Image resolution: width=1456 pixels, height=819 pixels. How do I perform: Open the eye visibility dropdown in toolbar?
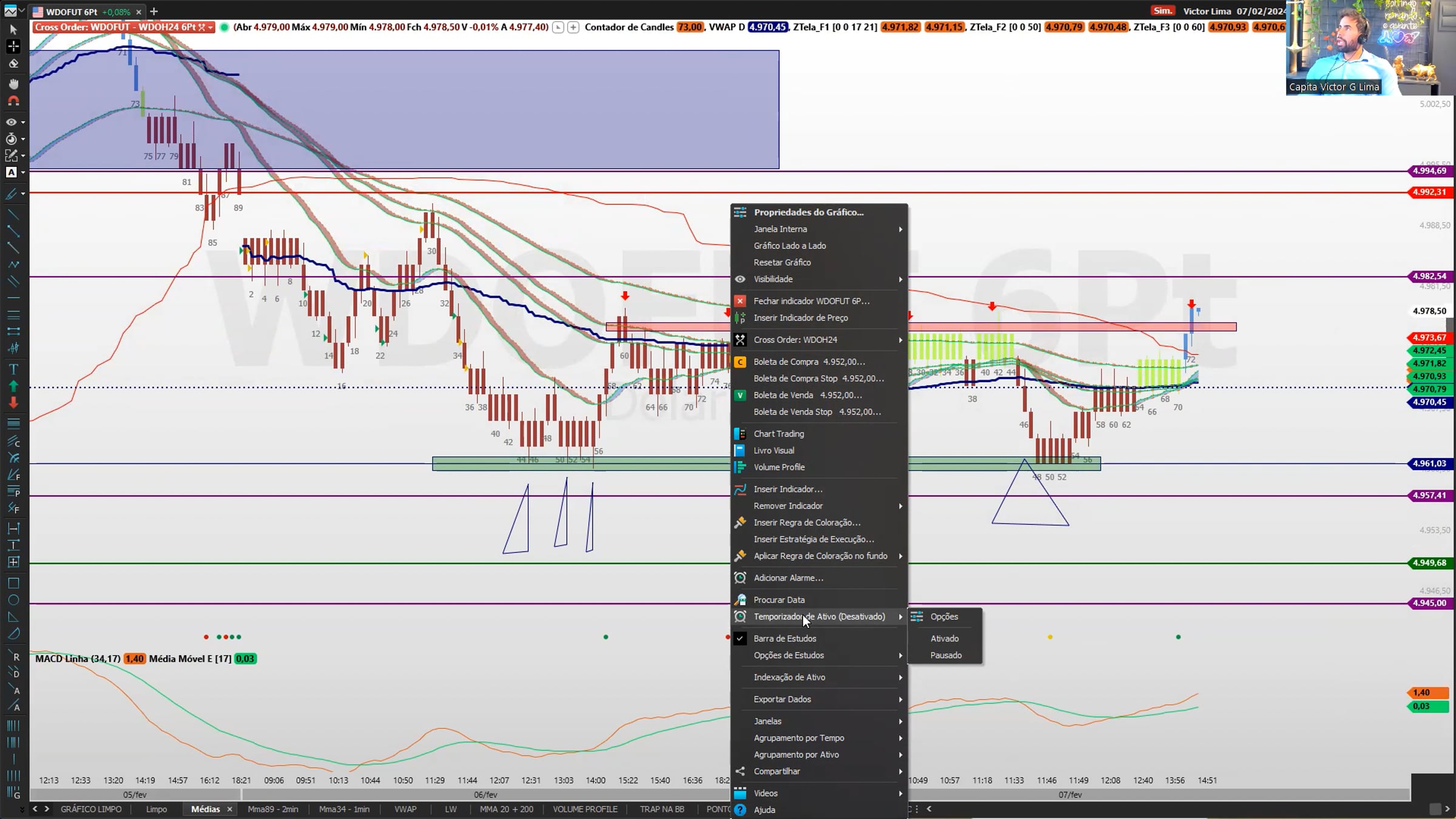click(x=22, y=123)
